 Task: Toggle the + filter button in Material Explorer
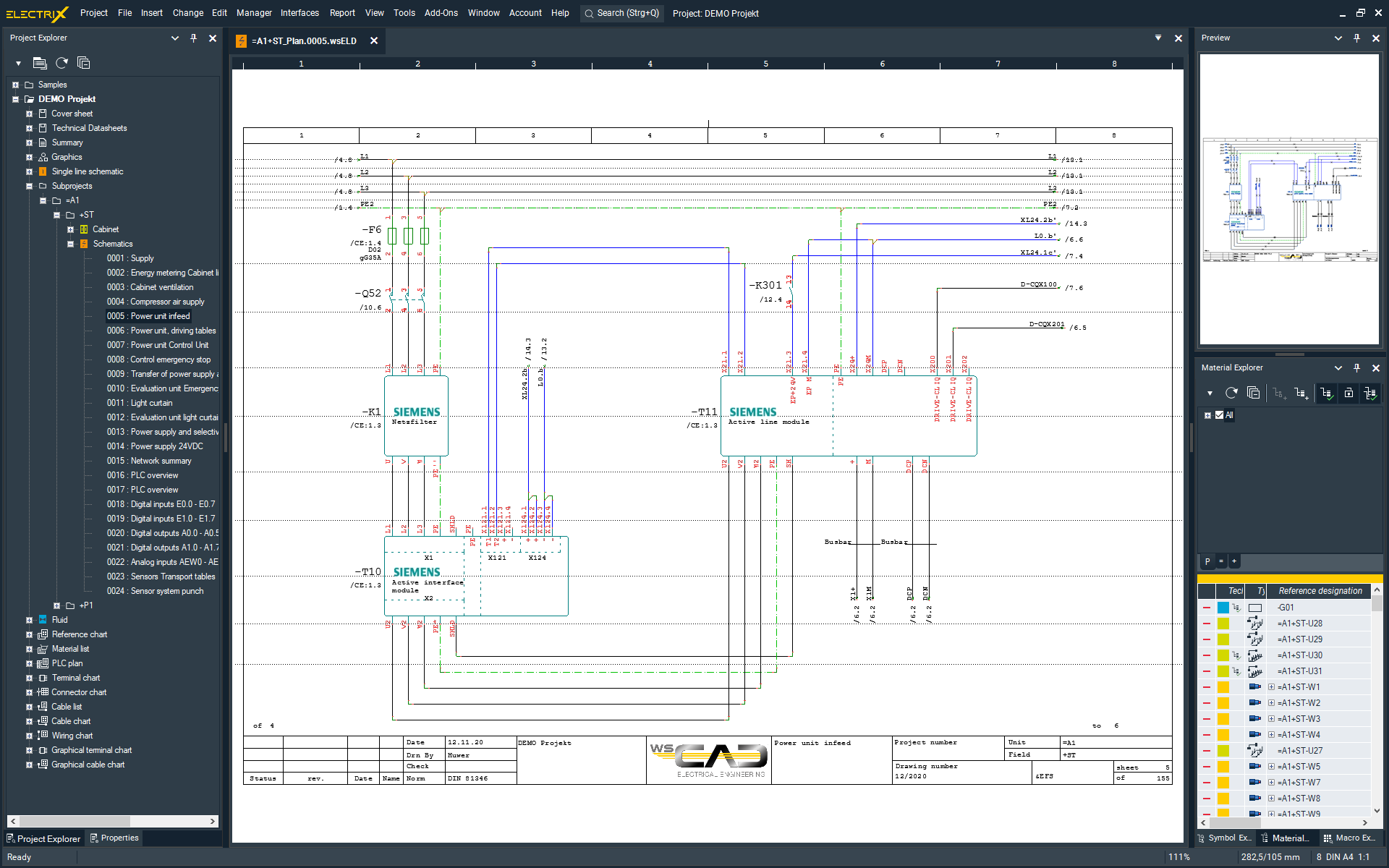pos(1234,561)
